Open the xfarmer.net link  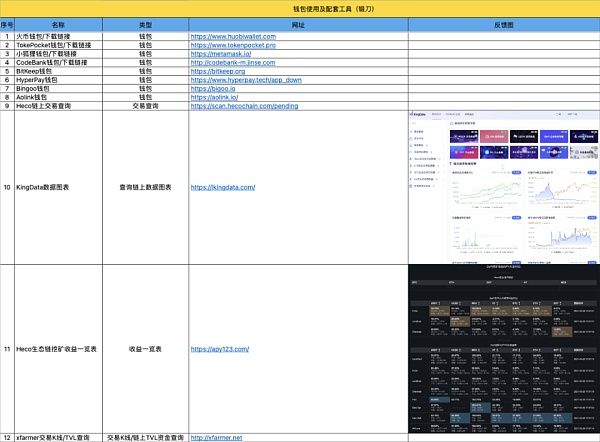tap(219, 438)
